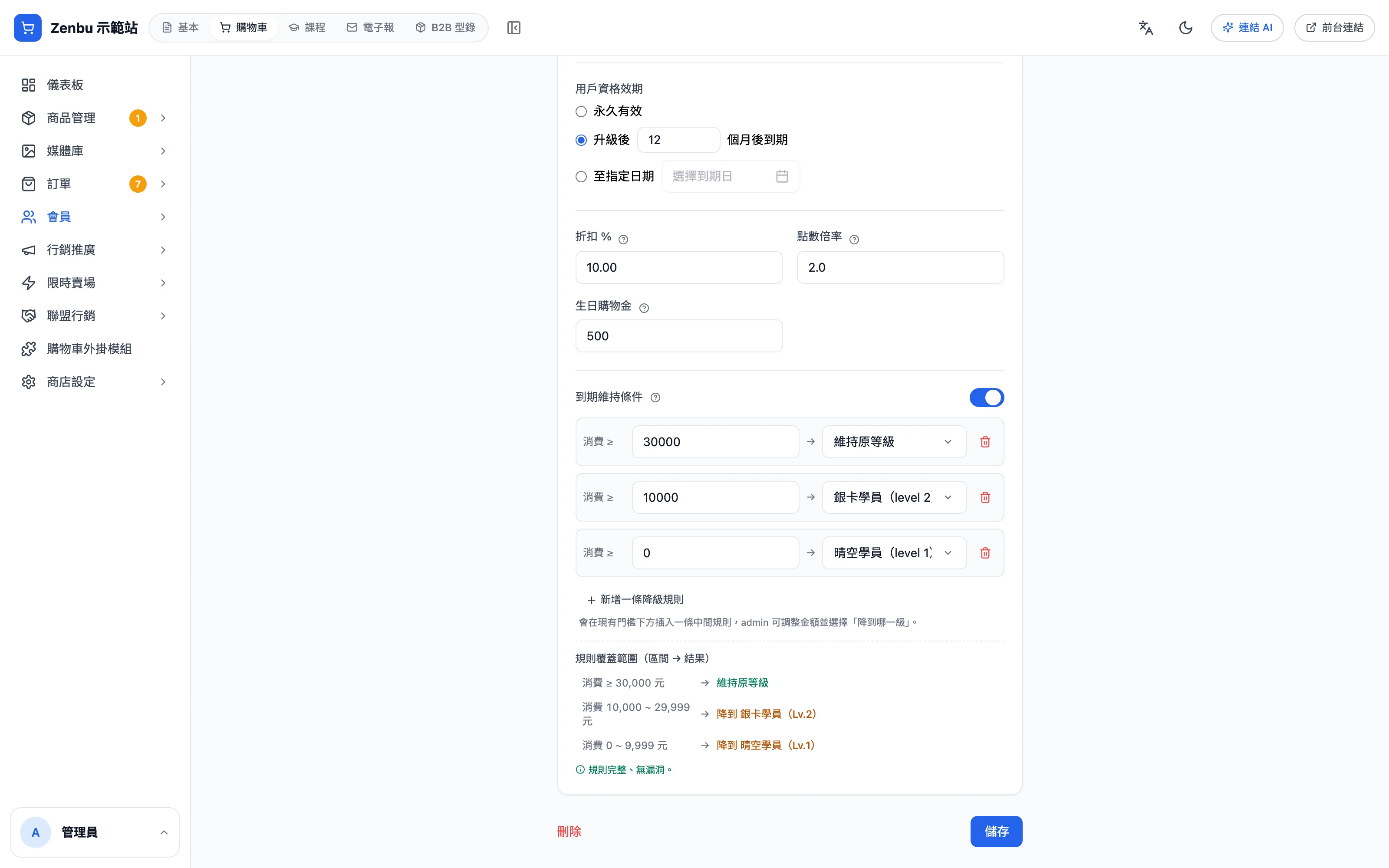Open 維持原等級 dropdown

tap(894, 442)
